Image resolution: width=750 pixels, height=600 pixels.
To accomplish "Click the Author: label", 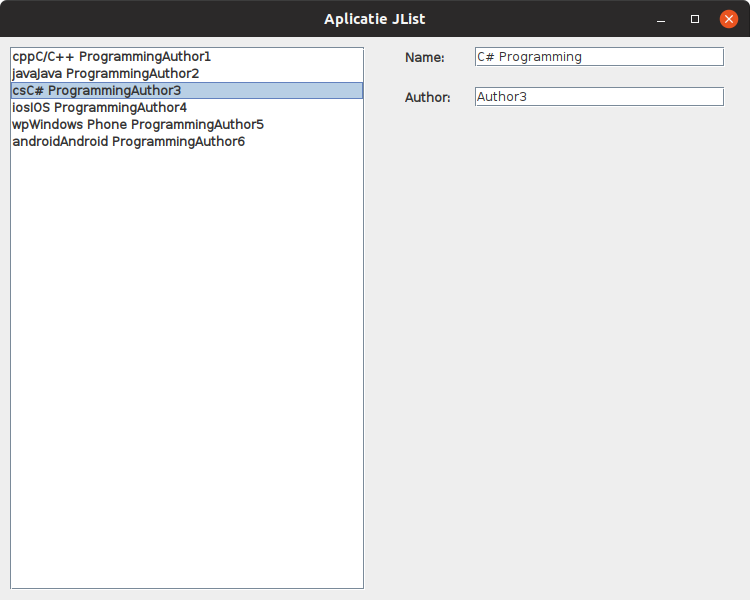I will click(x=427, y=98).
